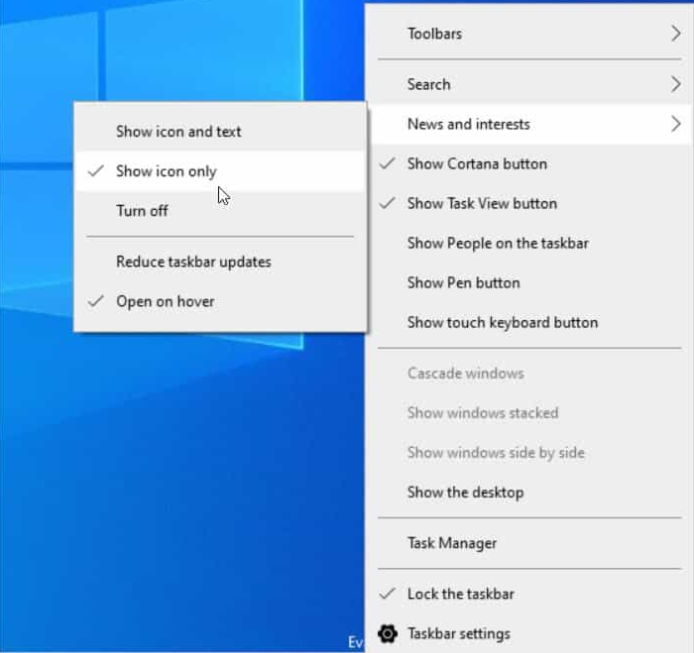Image resolution: width=694 pixels, height=653 pixels.
Task: Expand the Search submenu arrow
Action: point(675,85)
